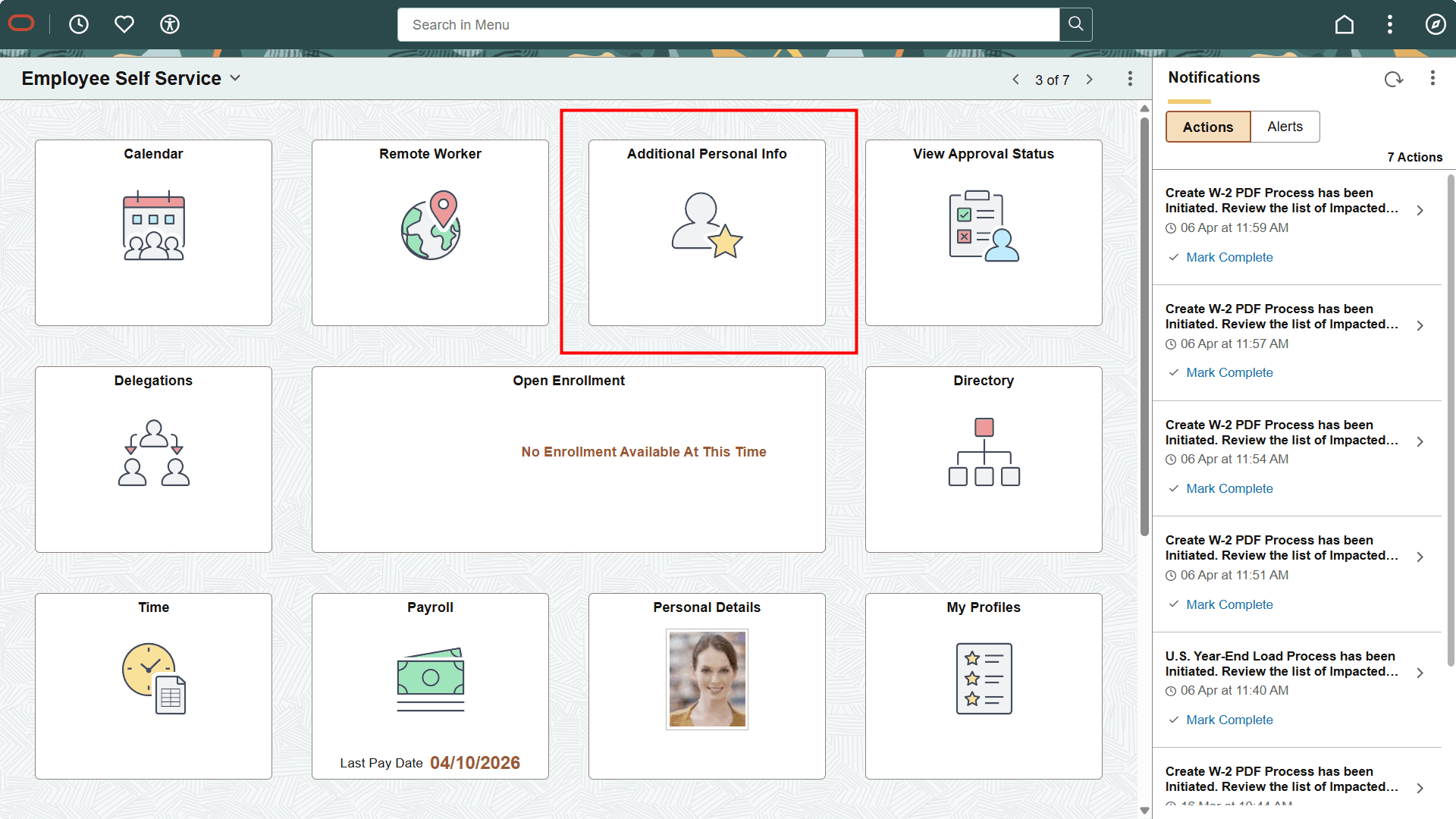Click the search magnifier button
Screen dimensions: 1456x819
(x=1075, y=24)
